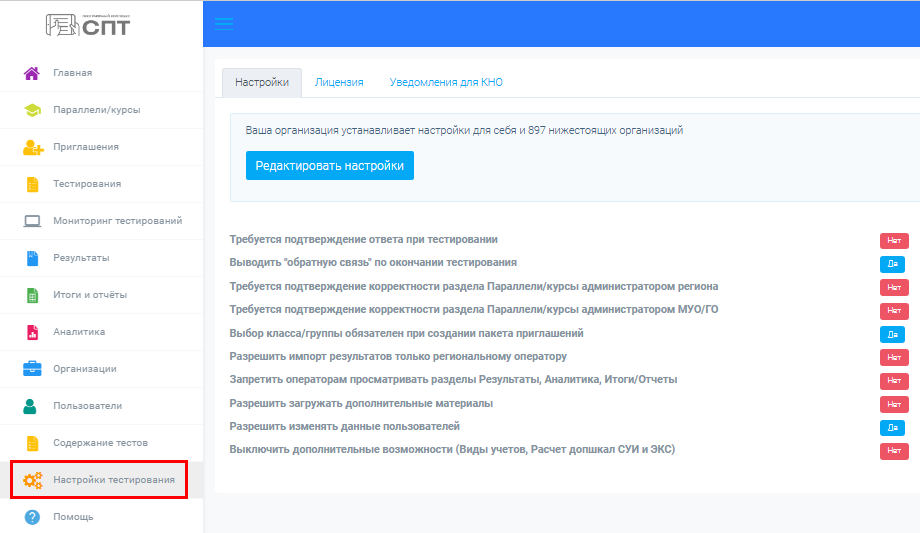Click the Редактировать настройки button

pyautogui.click(x=330, y=166)
